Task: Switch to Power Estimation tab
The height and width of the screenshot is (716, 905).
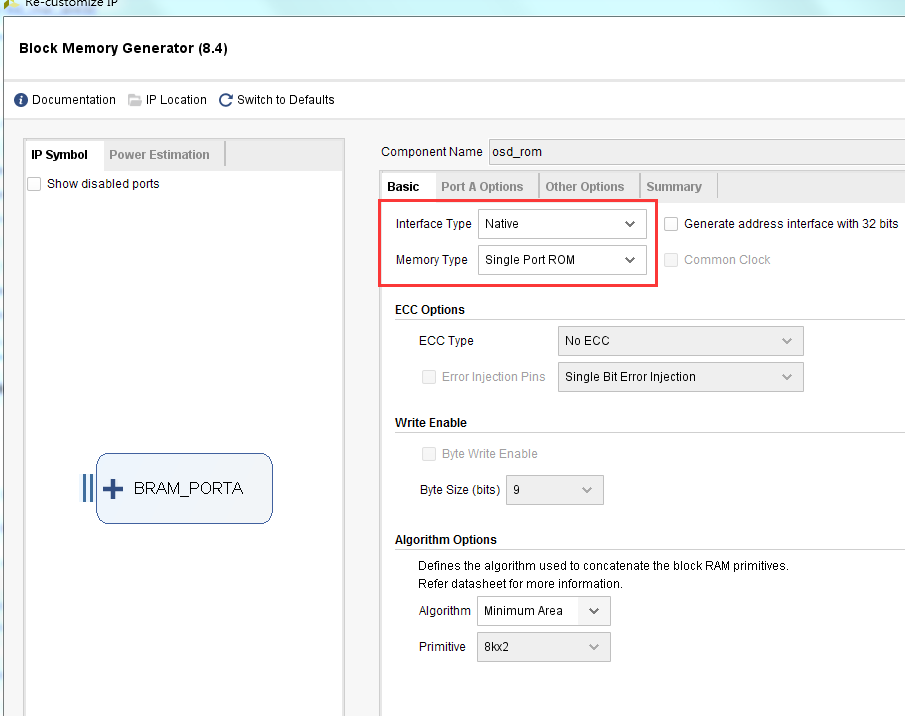Action: 159,155
